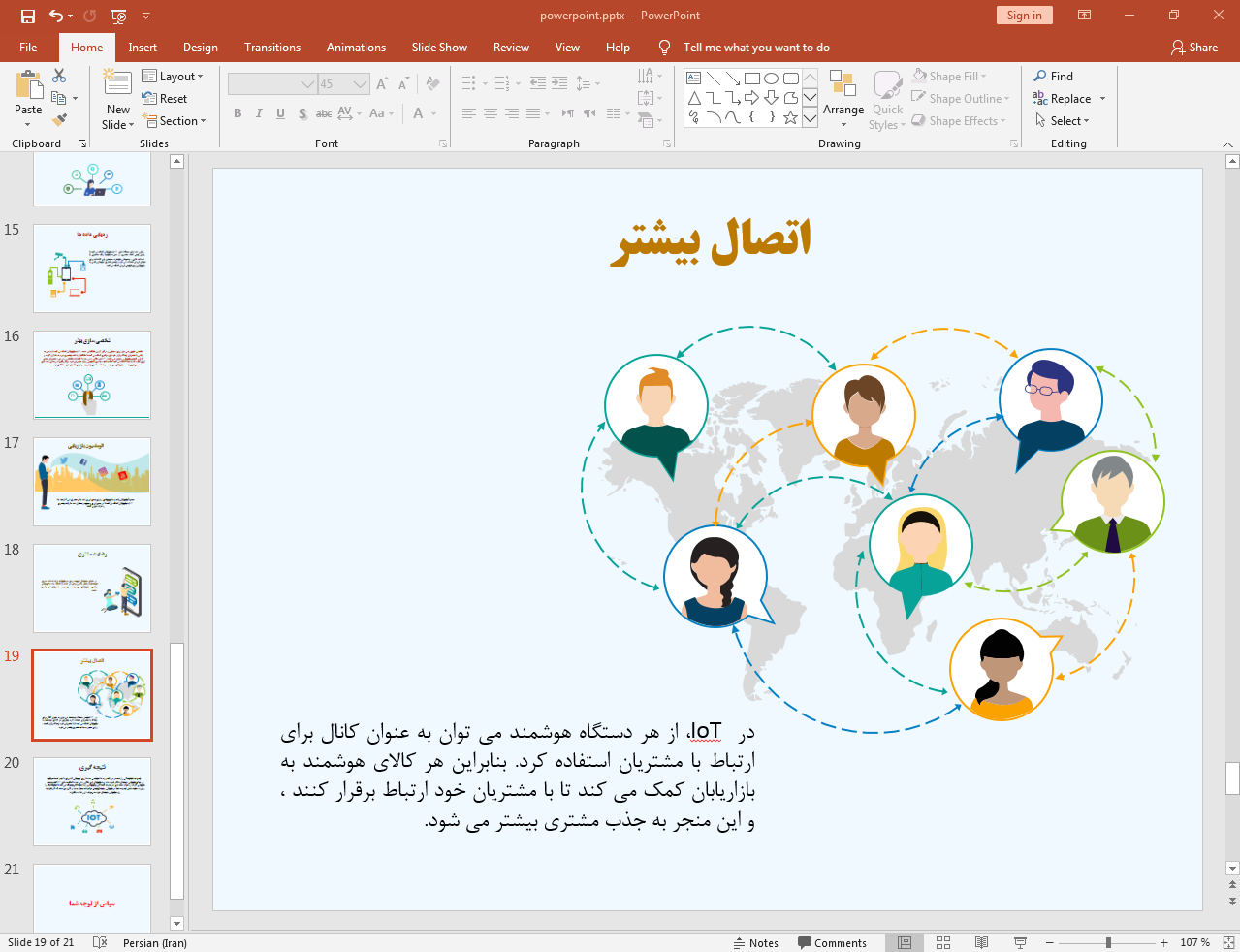
Task: Toggle Bold formatting
Action: click(238, 113)
